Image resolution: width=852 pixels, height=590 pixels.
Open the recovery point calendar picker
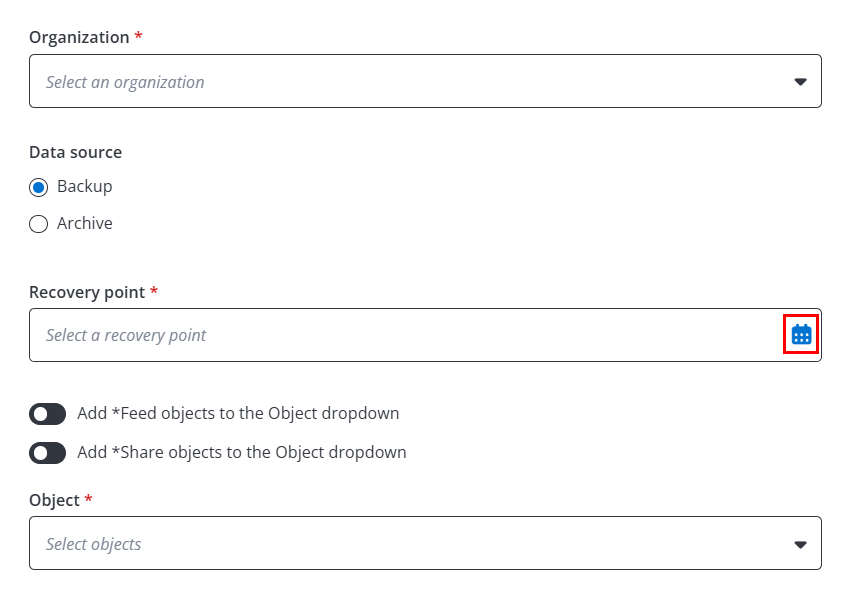click(x=801, y=335)
